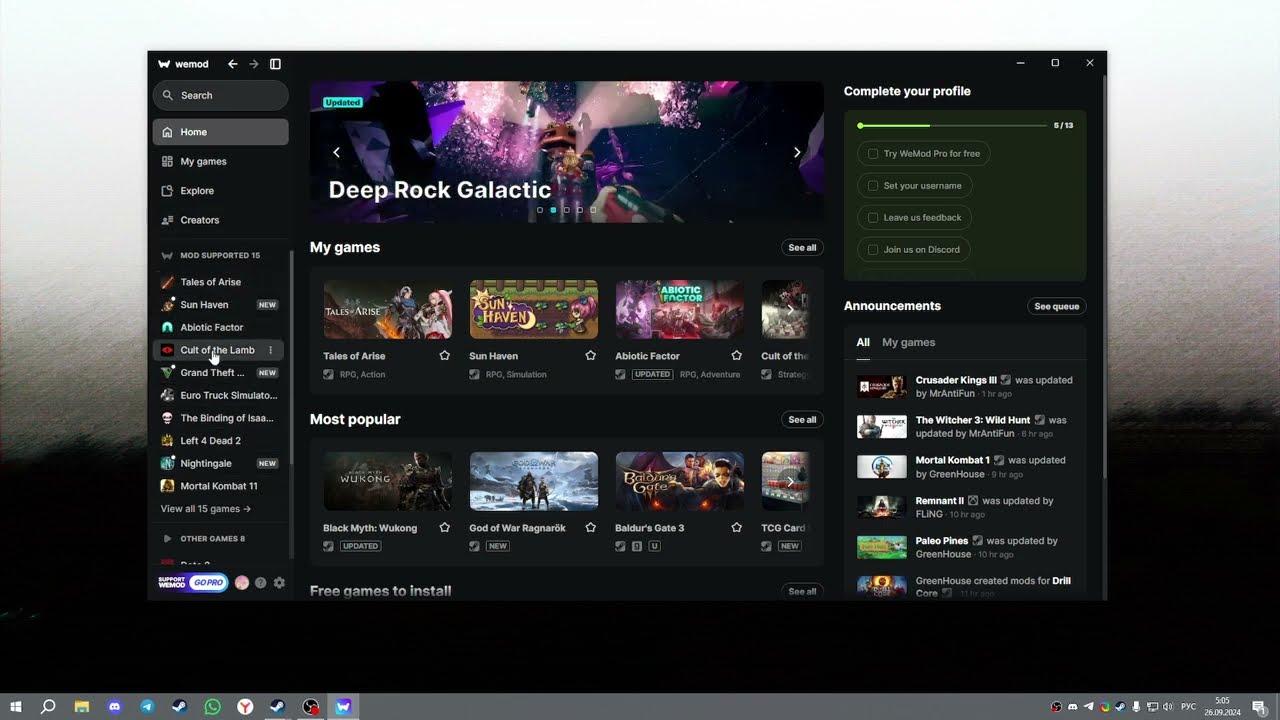The width and height of the screenshot is (1280, 720).
Task: Open Windows taskbar search
Action: coord(48,707)
